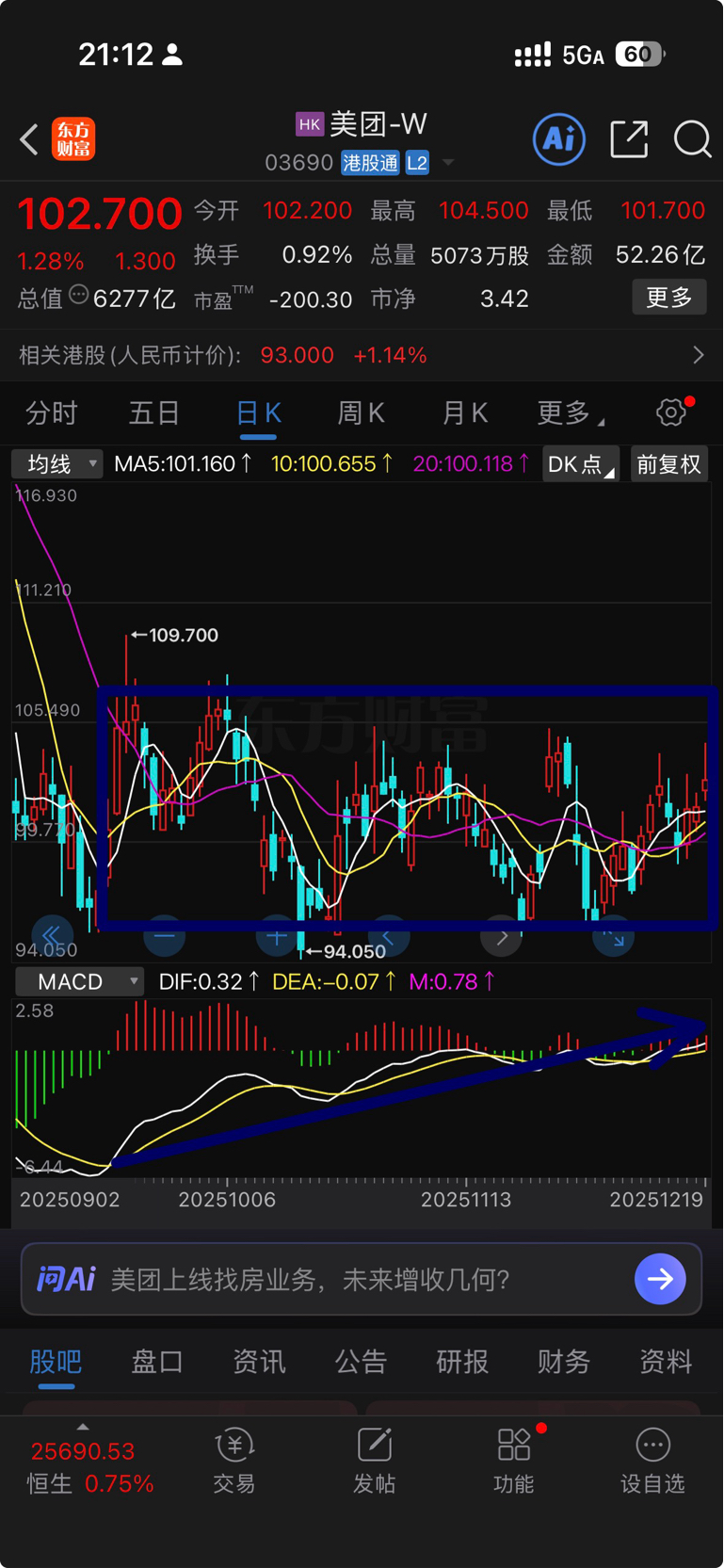
Task: Switch to 月K chart tab
Action: 464,412
